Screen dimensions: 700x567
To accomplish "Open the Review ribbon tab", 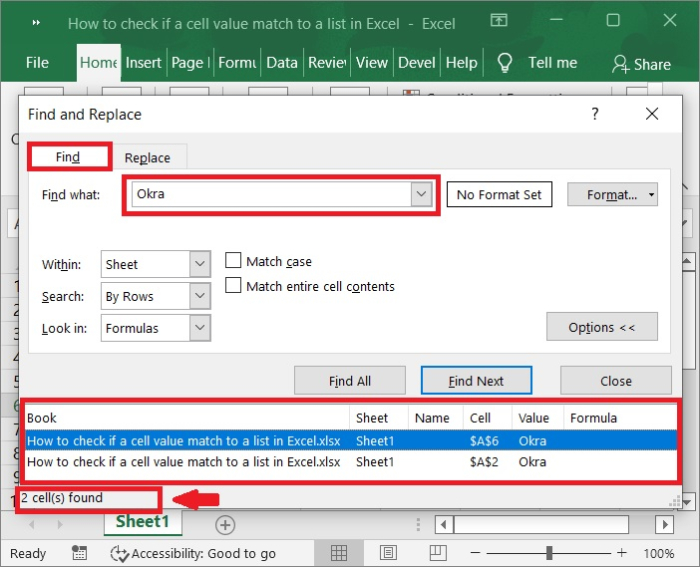I will click(327, 63).
